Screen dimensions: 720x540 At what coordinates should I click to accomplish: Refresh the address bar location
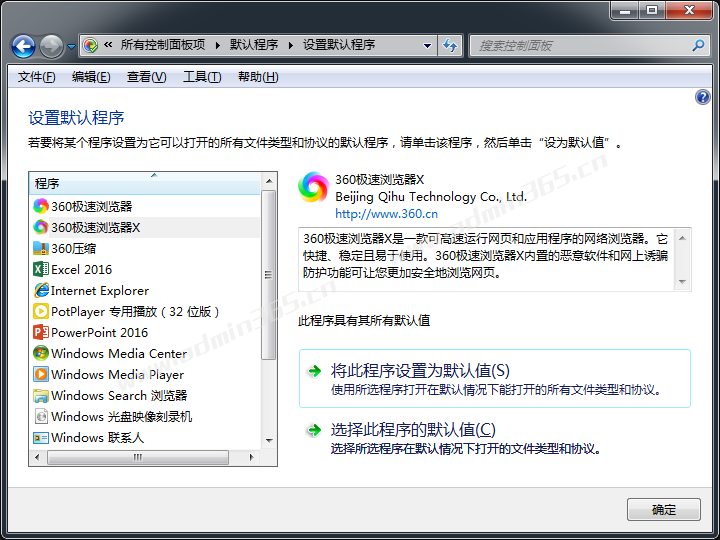pyautogui.click(x=450, y=45)
